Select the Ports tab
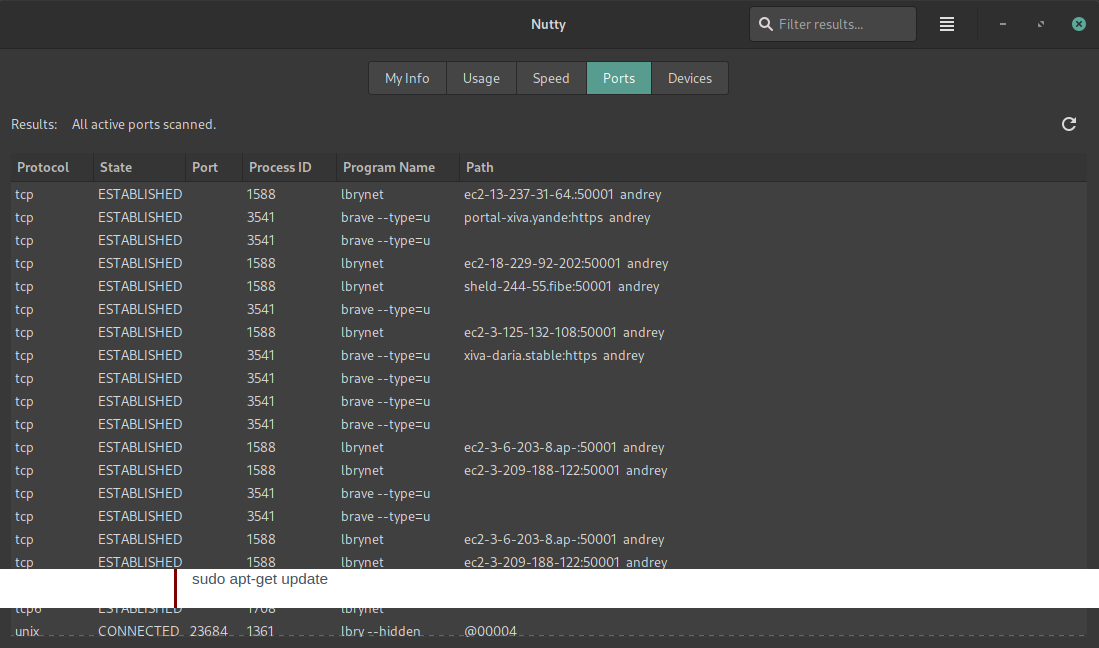This screenshot has height=648, width=1099. (x=619, y=78)
